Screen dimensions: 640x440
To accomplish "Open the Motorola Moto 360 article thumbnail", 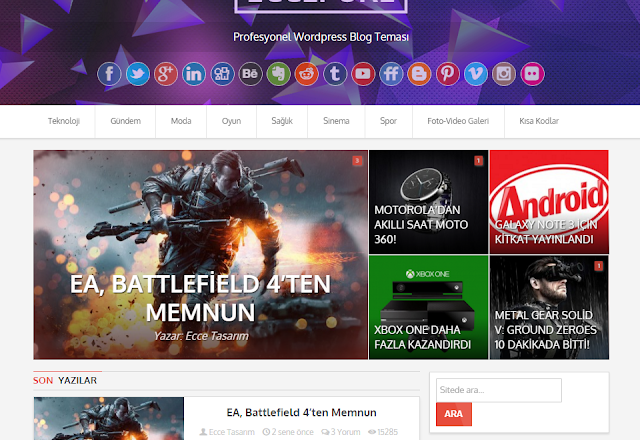I will (428, 201).
